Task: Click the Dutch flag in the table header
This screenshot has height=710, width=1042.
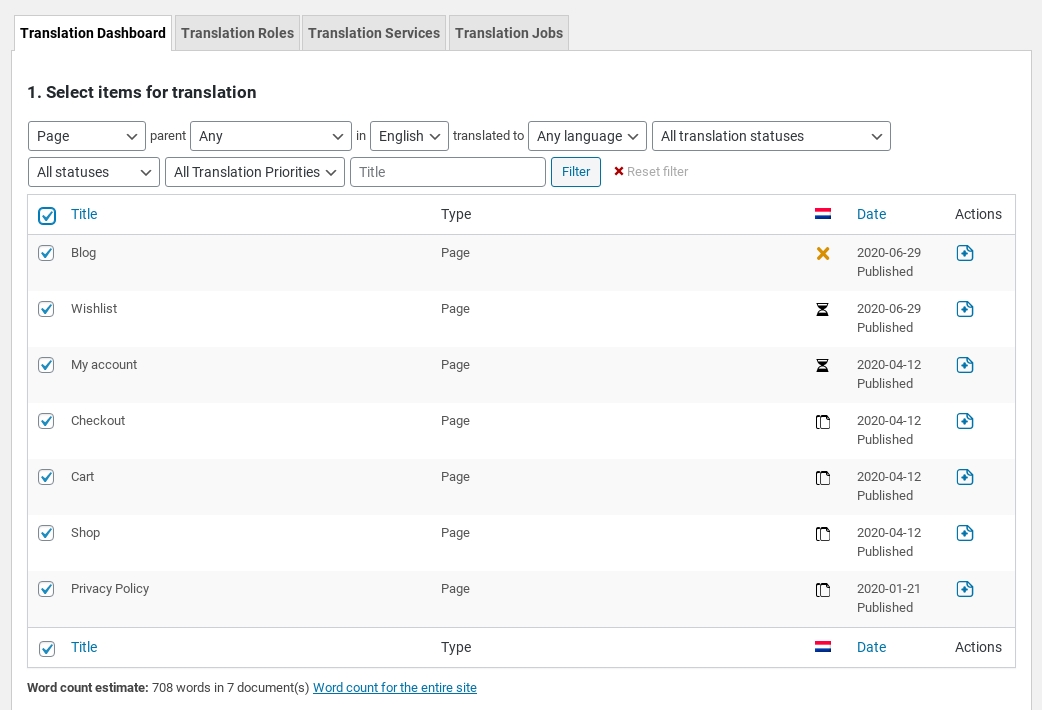Action: click(823, 214)
